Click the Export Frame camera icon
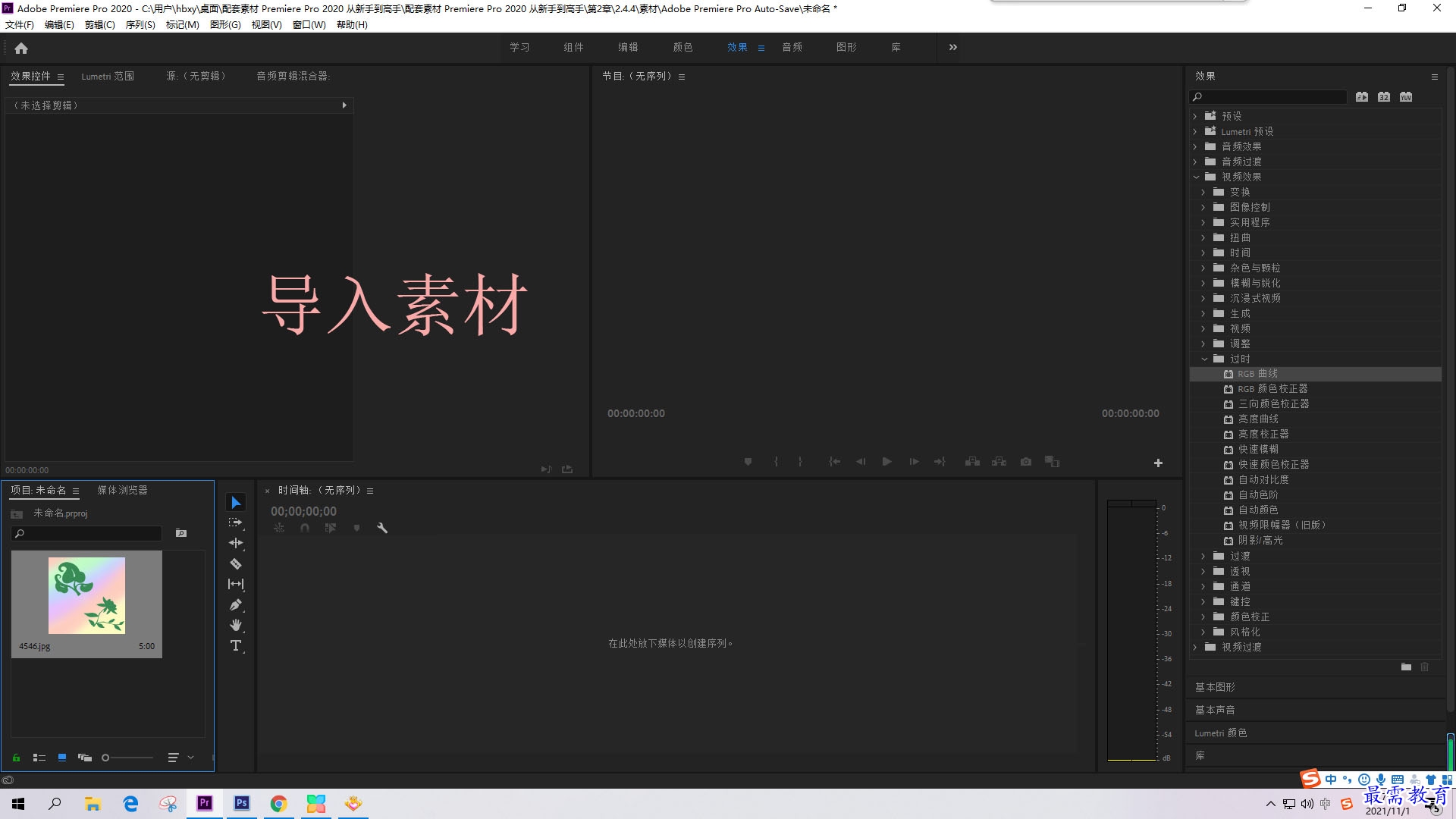This screenshot has width=1456, height=819. [1026, 462]
